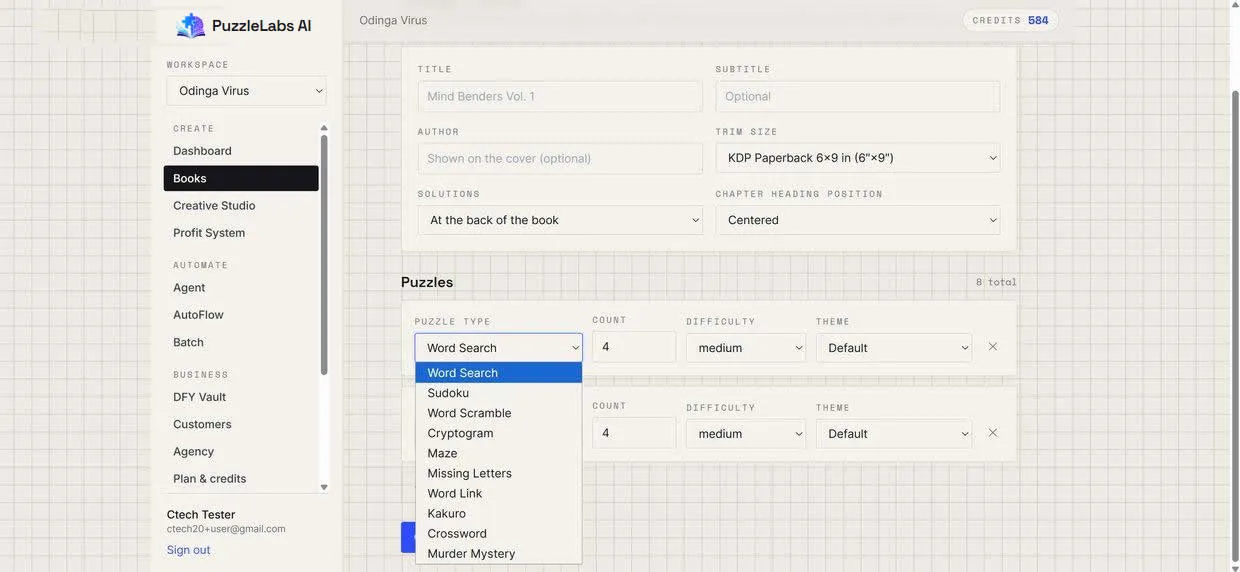Pick Missing Letters puzzle type

[x=499, y=473]
